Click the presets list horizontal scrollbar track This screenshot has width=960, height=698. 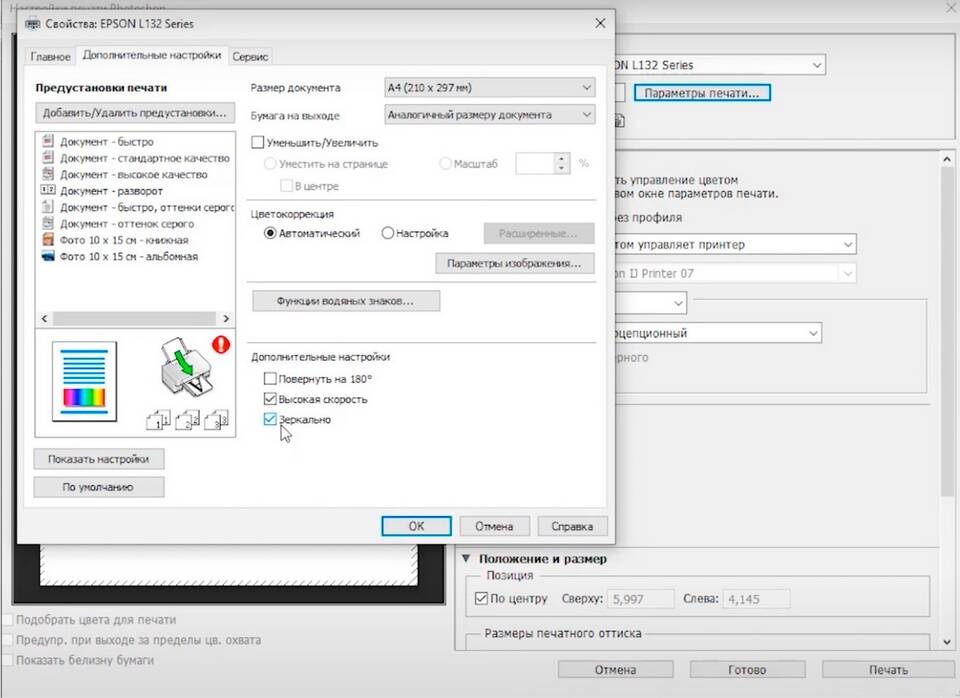point(135,318)
